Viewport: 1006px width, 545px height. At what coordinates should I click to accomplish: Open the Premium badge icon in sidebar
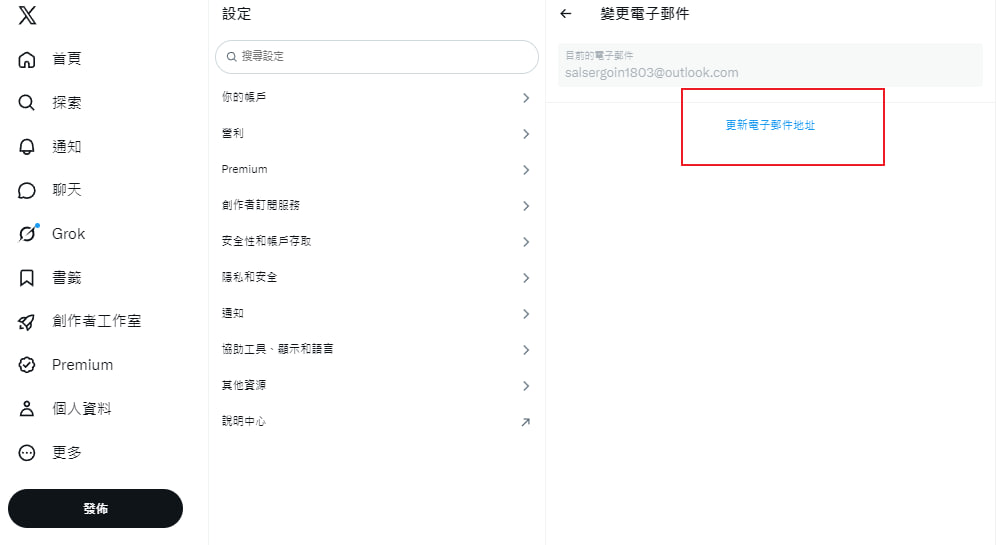tap(27, 365)
